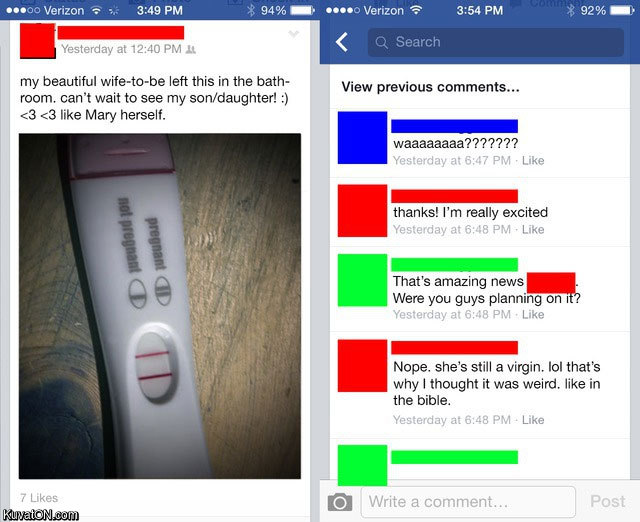Tap the magnifier icon in search bar
The height and width of the screenshot is (522, 640).
[x=381, y=42]
